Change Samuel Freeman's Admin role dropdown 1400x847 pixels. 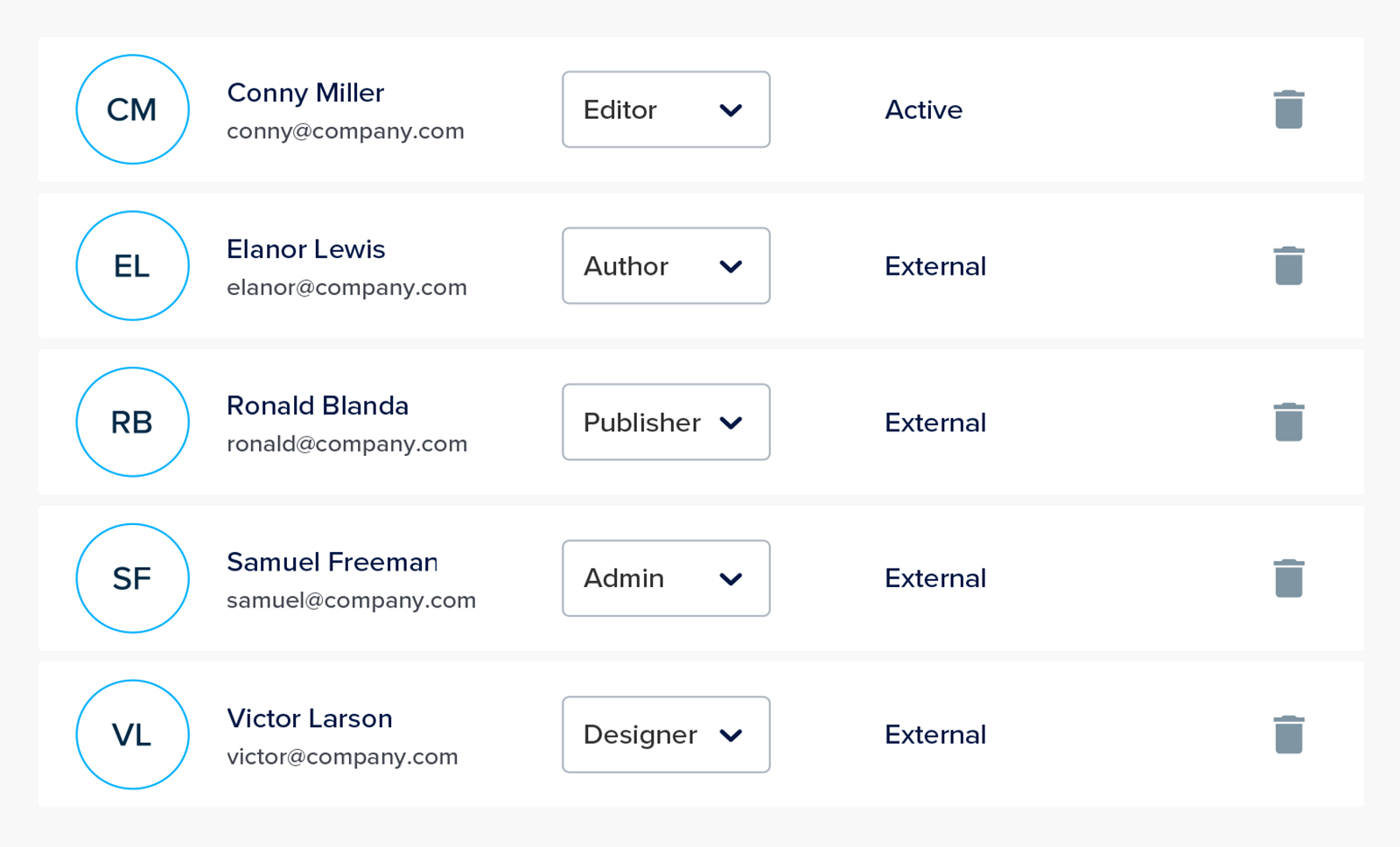[x=666, y=578]
